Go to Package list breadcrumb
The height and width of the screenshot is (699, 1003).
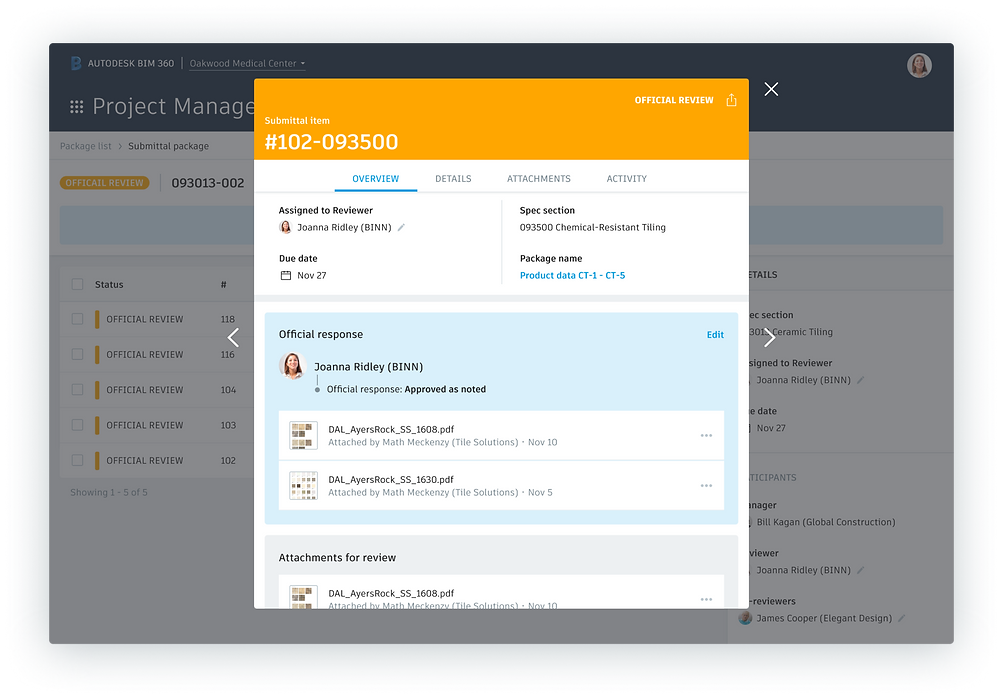coord(86,146)
